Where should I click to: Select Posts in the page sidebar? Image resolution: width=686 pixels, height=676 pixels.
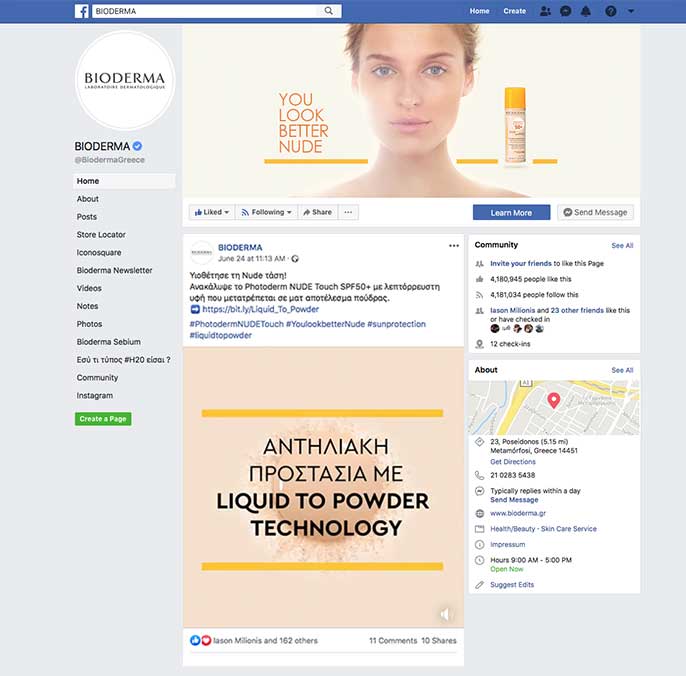pos(87,217)
